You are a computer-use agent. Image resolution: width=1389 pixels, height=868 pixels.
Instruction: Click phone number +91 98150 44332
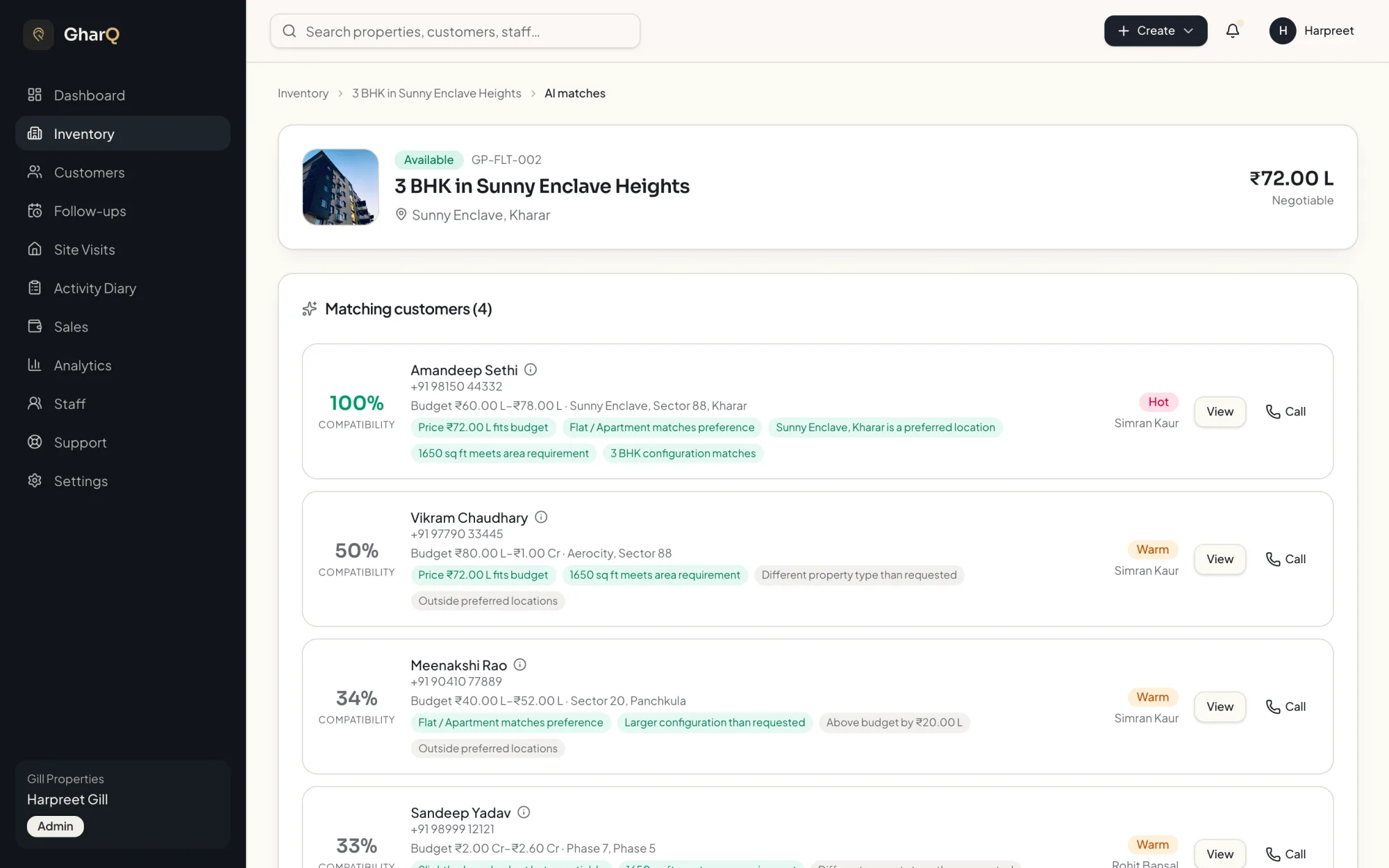(456, 387)
